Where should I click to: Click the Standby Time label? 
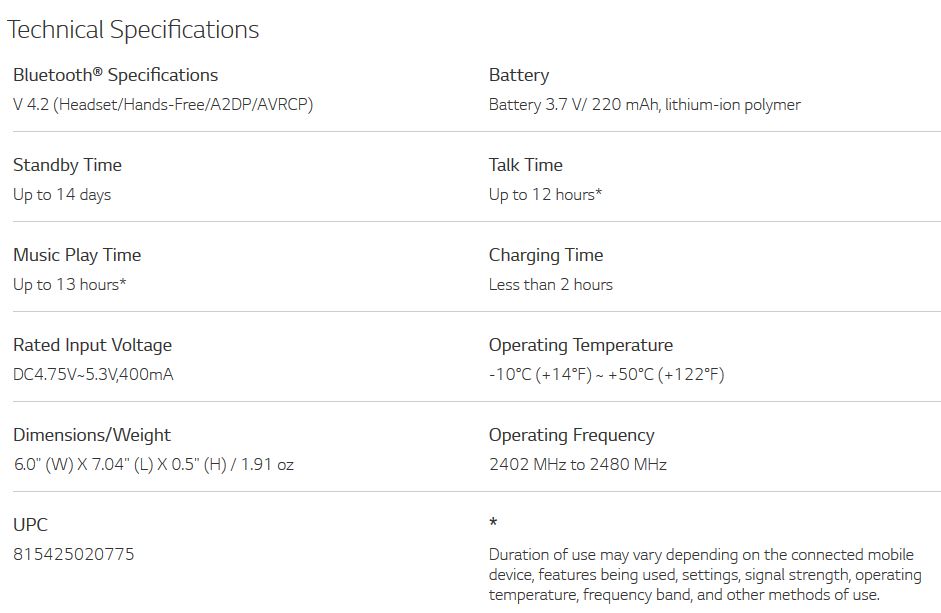pyautogui.click(x=67, y=165)
